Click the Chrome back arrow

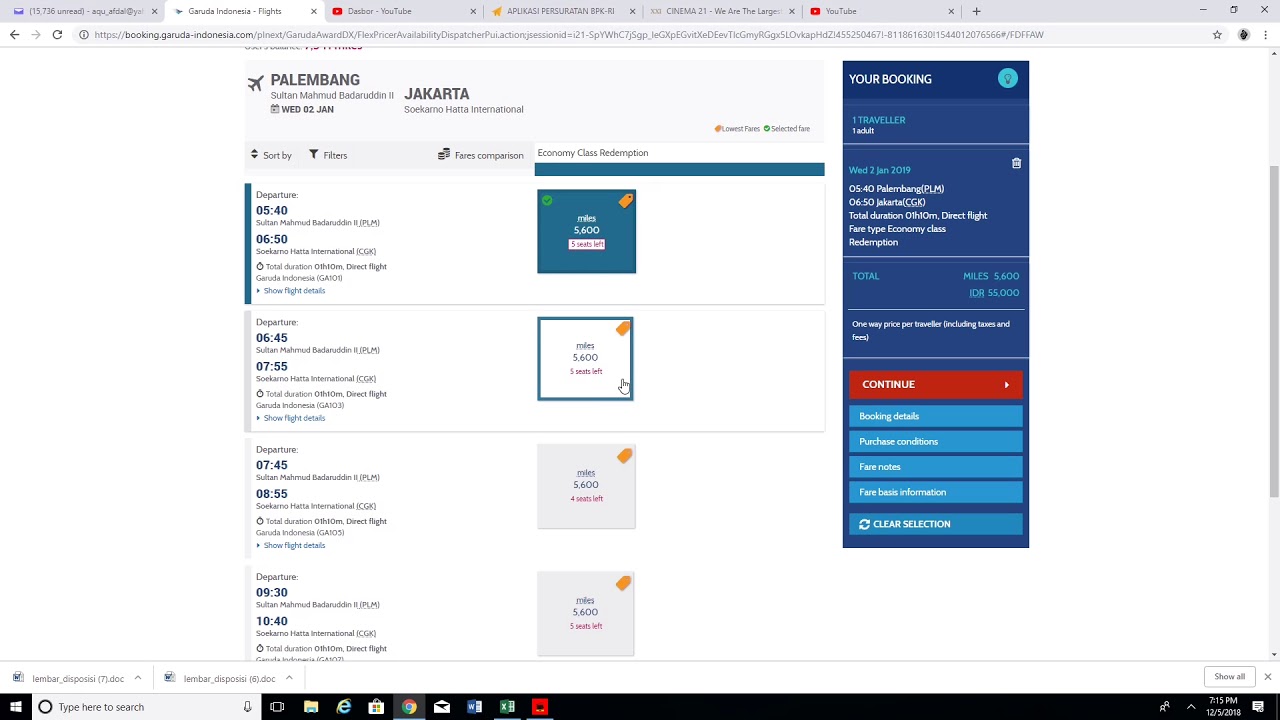(x=14, y=34)
